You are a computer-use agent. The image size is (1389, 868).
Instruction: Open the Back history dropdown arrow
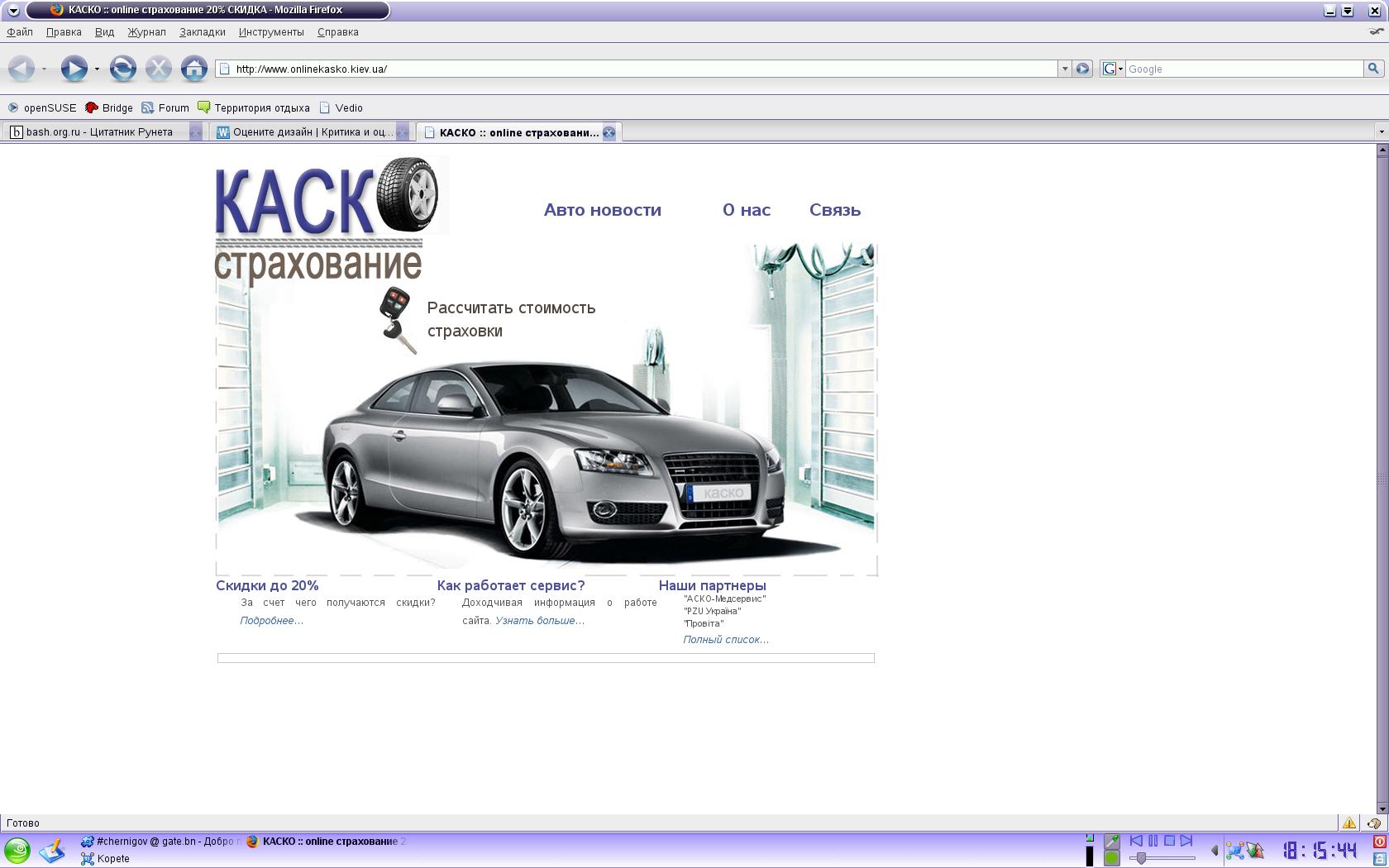point(44,69)
